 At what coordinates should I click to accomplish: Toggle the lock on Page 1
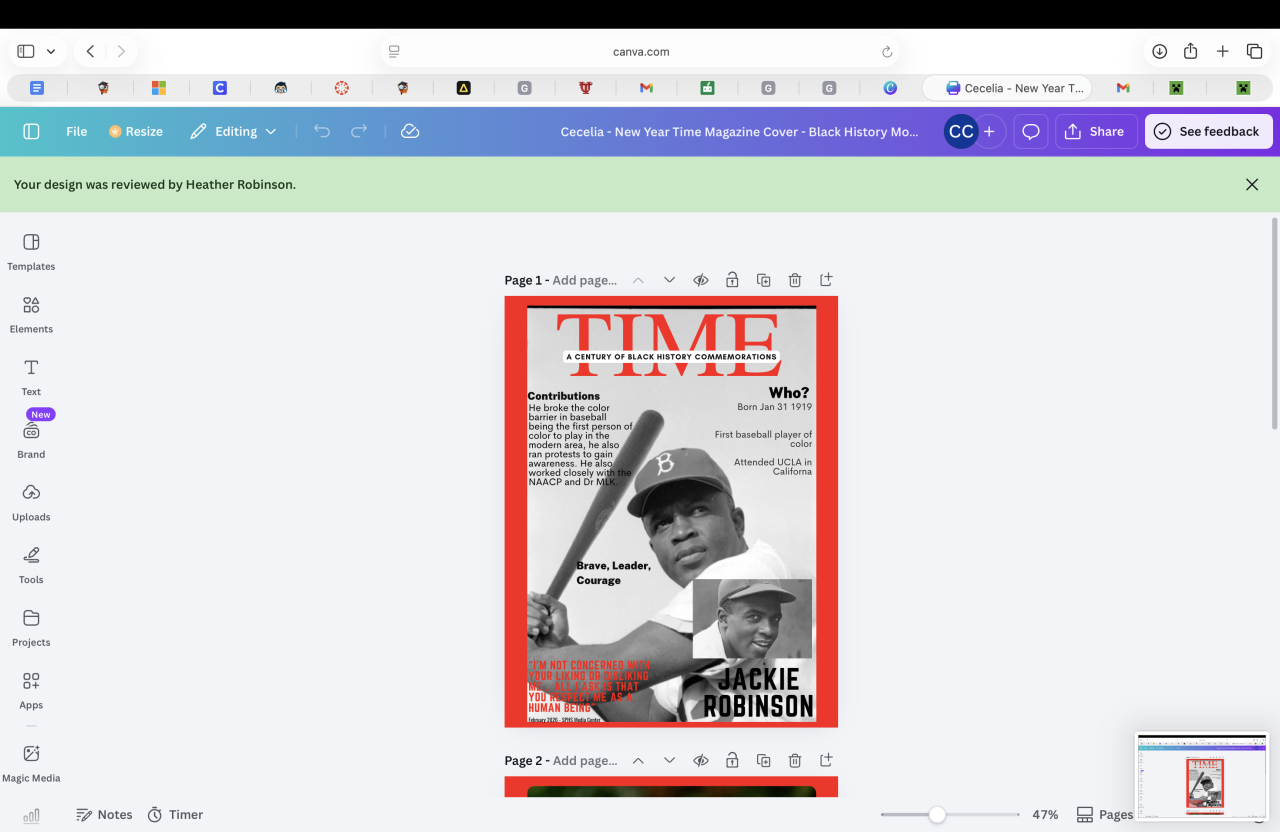click(732, 281)
